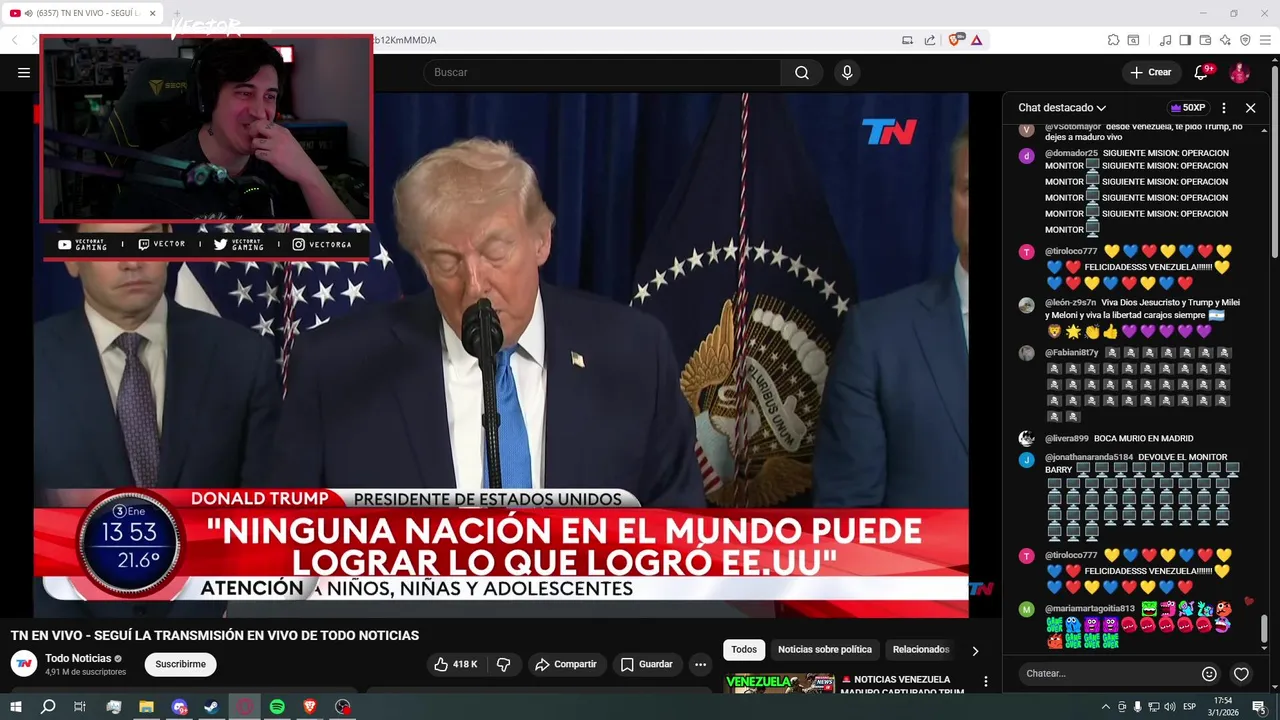Open the Todo Noticias channel name link
1280x720 pixels.
78,658
